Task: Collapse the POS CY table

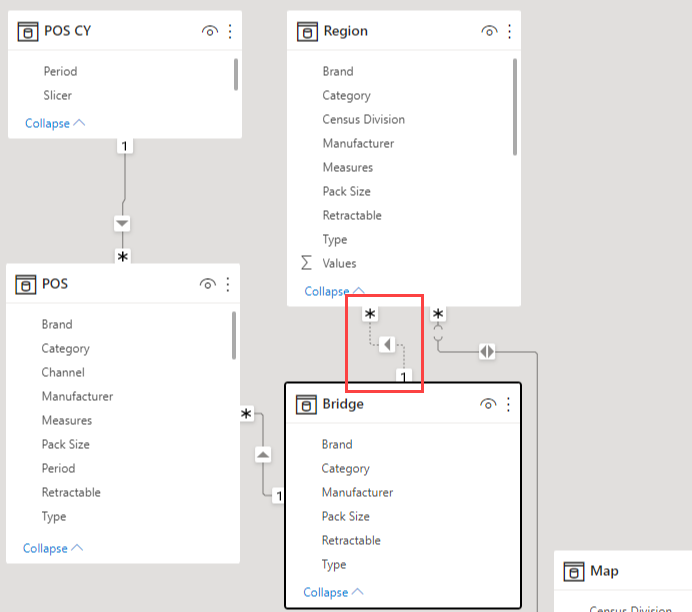Action: pos(55,123)
